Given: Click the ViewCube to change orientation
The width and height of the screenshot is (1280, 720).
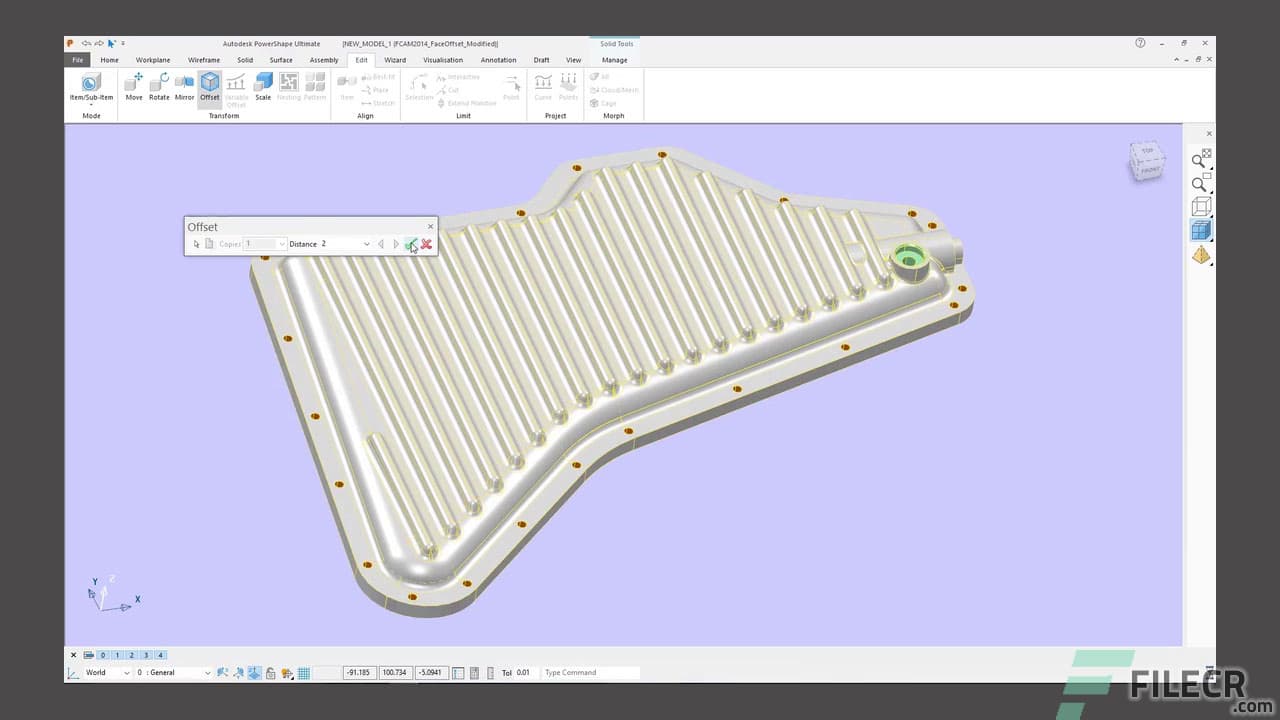Looking at the screenshot, I should [x=1146, y=162].
